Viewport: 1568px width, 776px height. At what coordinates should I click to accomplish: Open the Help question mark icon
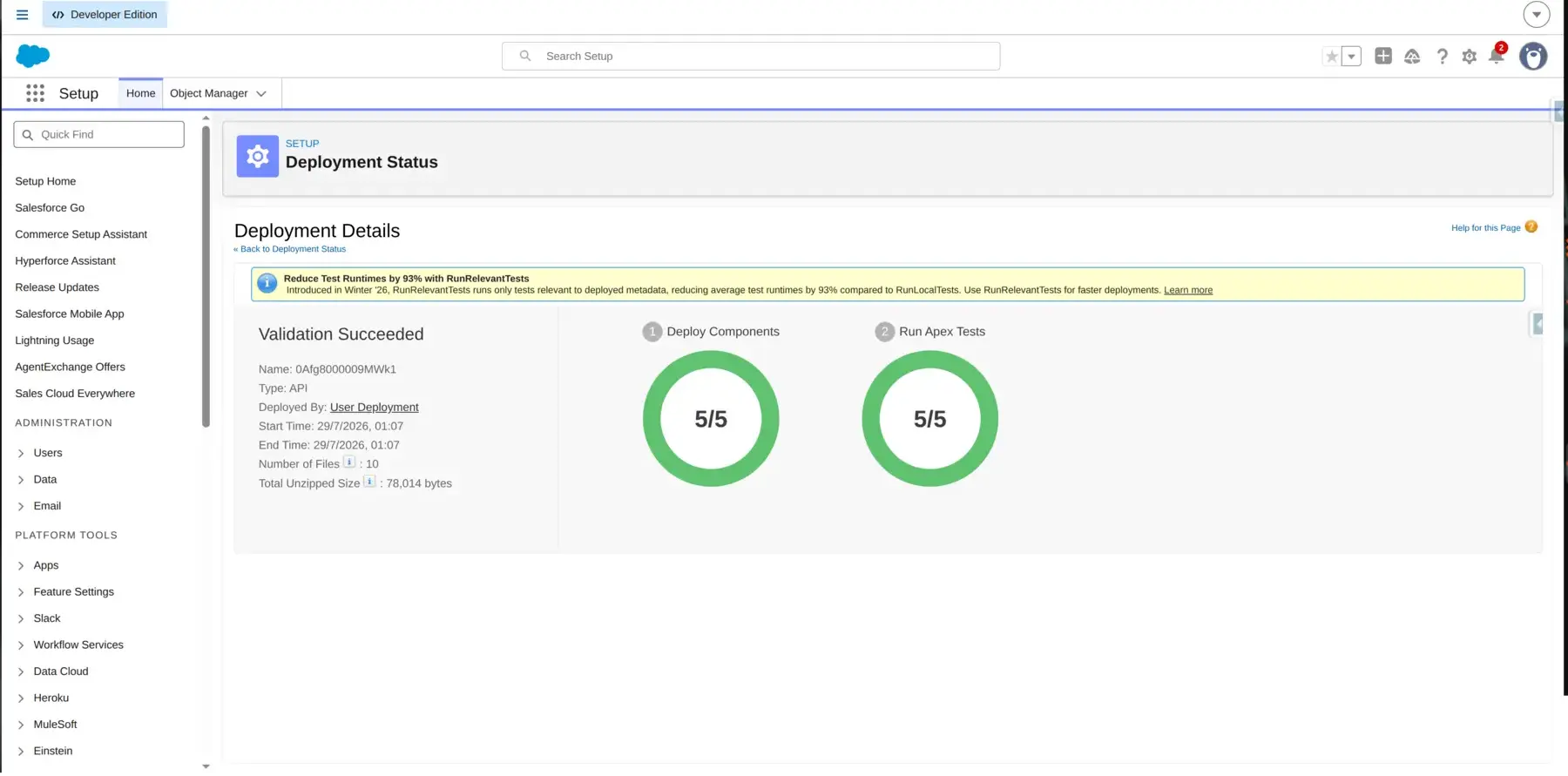point(1442,57)
